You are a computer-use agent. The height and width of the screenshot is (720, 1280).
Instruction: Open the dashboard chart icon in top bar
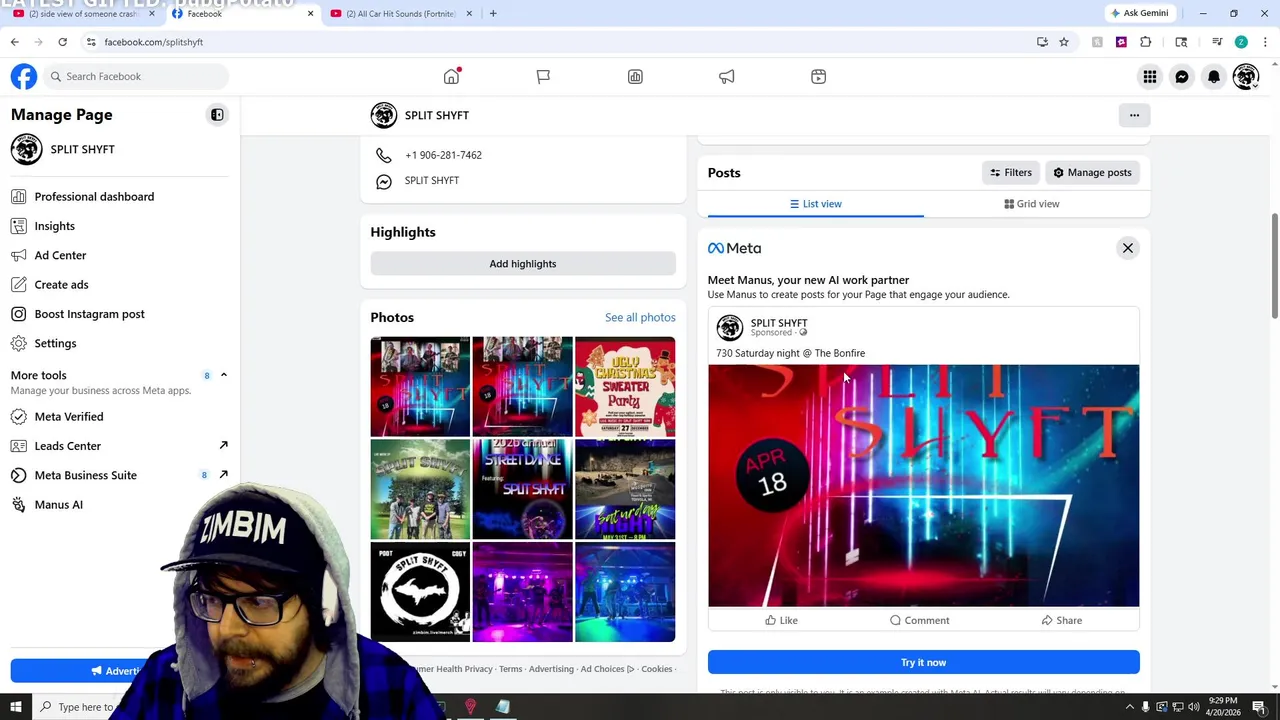tap(635, 76)
